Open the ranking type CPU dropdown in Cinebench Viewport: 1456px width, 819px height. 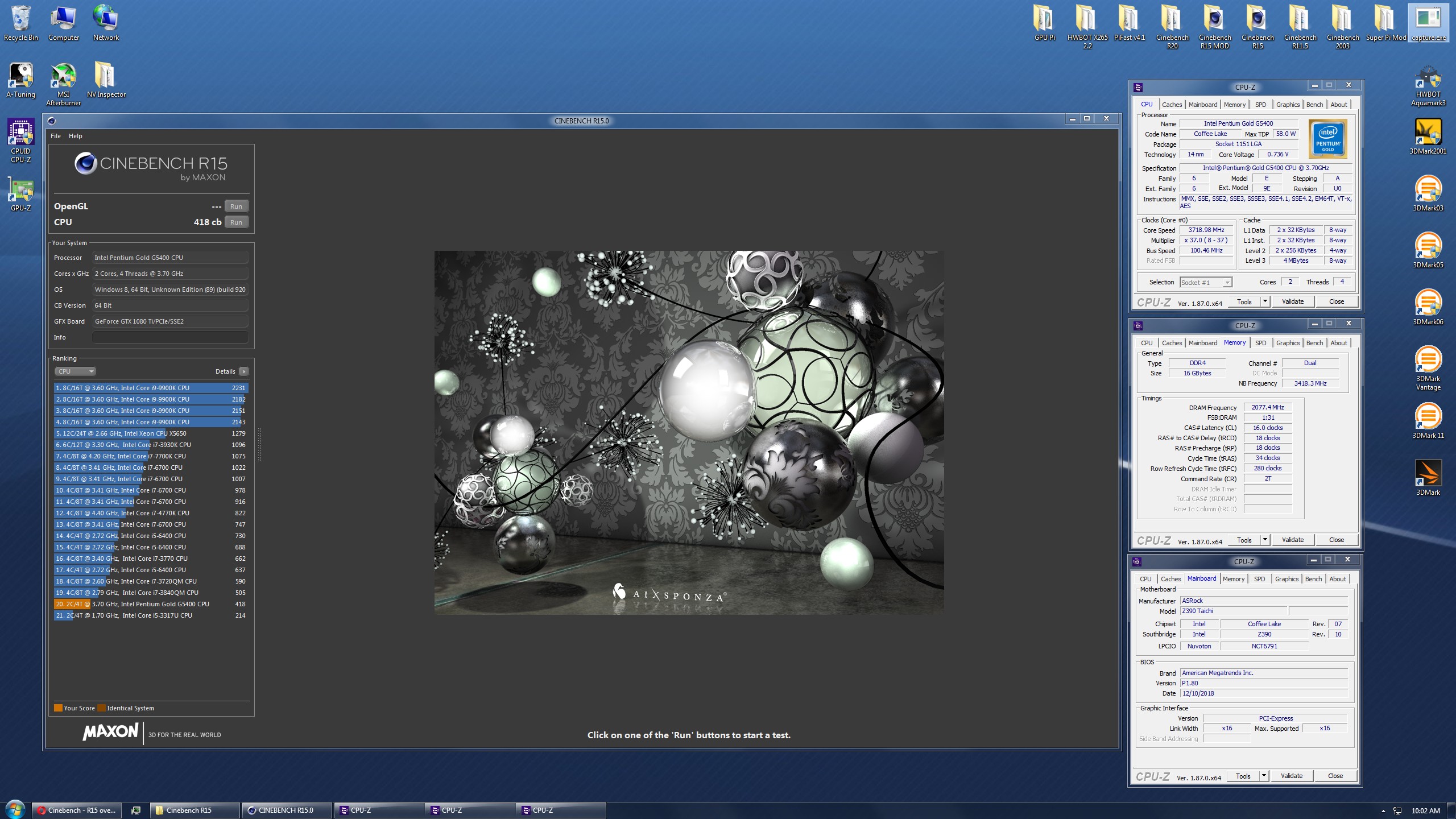[x=75, y=371]
